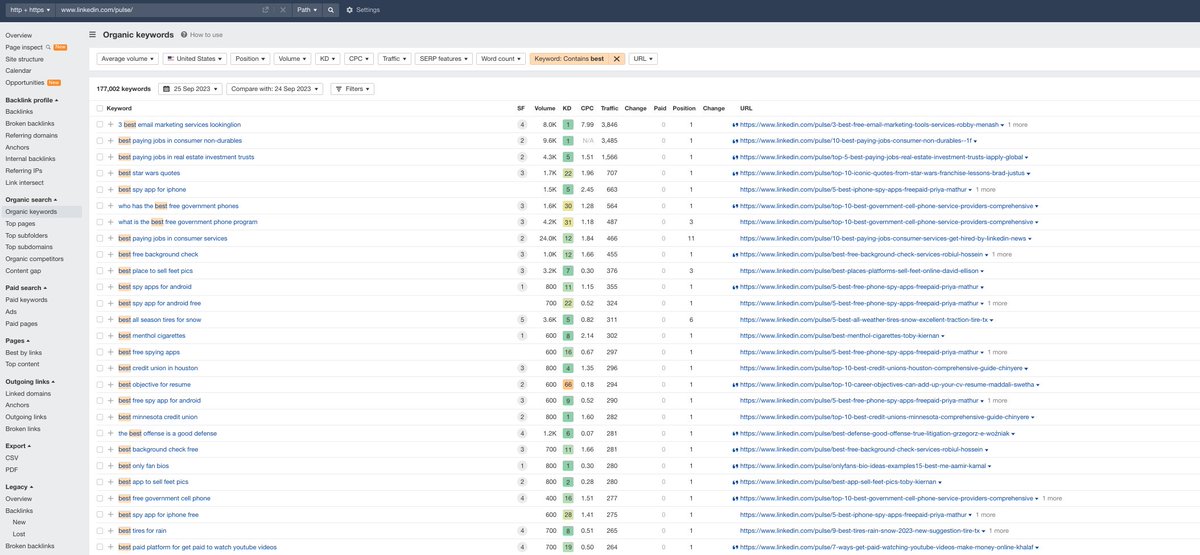Viewport: 1200px width, 555px height.
Task: Open the Average volume filter dropdown
Action: pyautogui.click(x=127, y=59)
